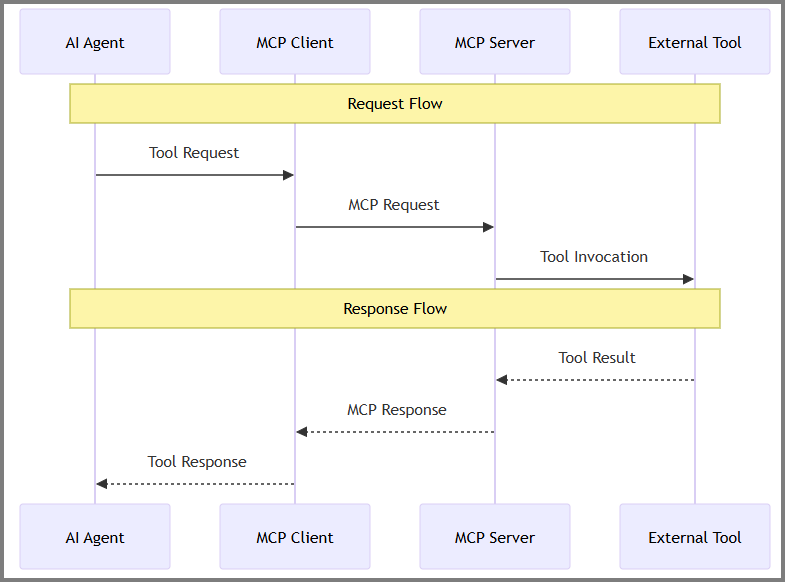
Task: Select the Tool Result message label
Action: (x=597, y=358)
